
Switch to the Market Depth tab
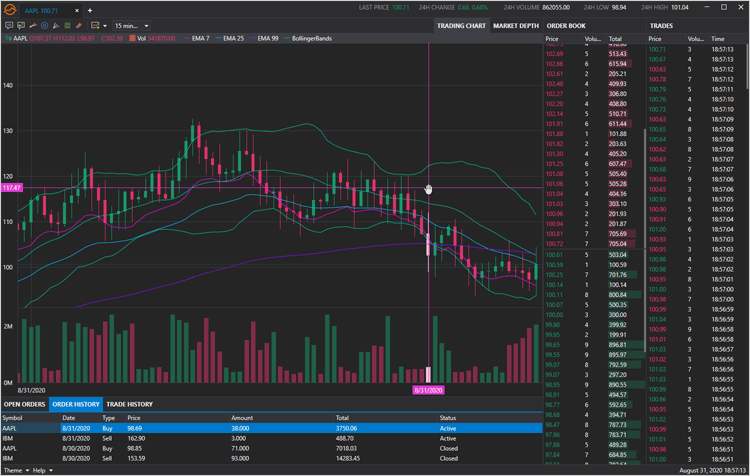coord(516,25)
